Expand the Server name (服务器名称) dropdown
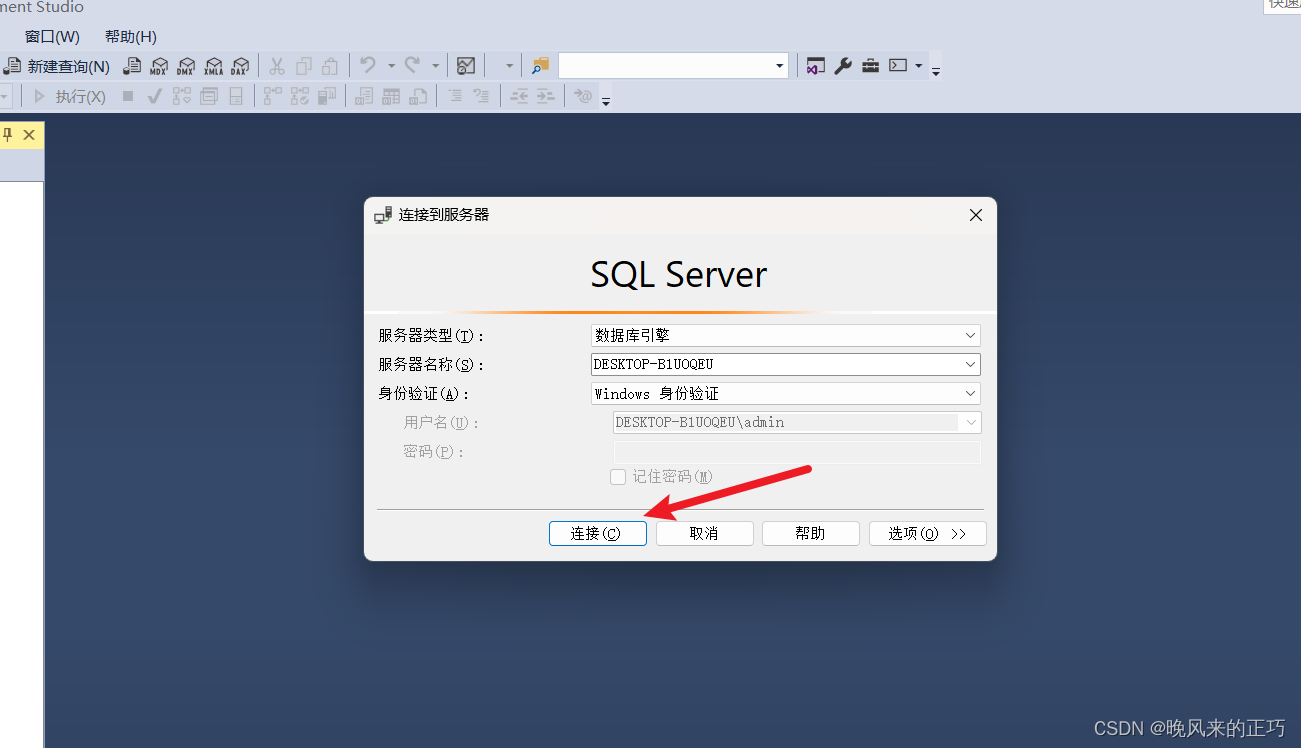 [970, 364]
